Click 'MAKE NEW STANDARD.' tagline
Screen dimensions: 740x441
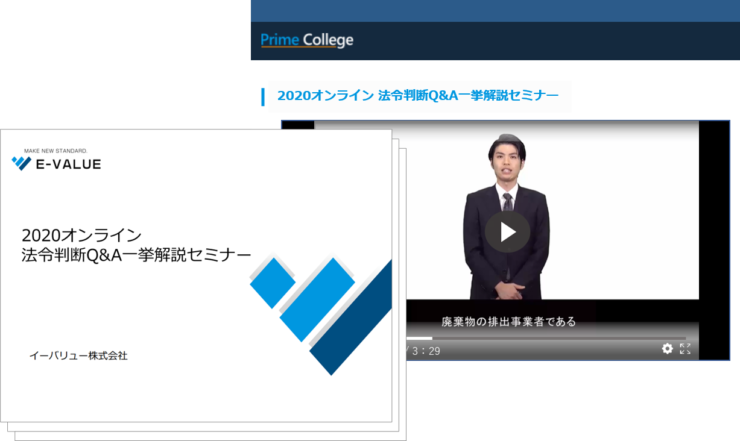(x=56, y=151)
